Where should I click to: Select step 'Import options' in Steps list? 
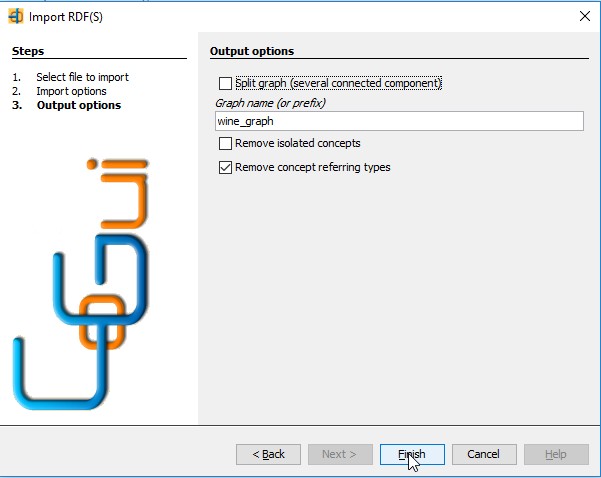click(71, 91)
